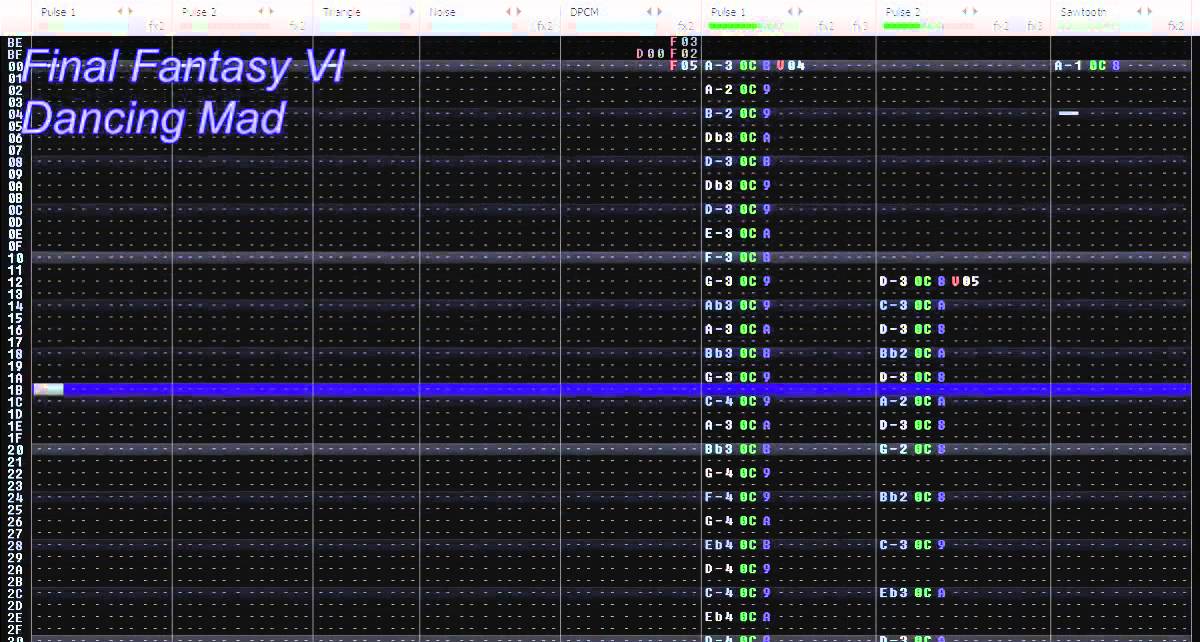Image resolution: width=1200 pixels, height=642 pixels.
Task: Select the Ab3 note on row 14
Action: pos(719,305)
